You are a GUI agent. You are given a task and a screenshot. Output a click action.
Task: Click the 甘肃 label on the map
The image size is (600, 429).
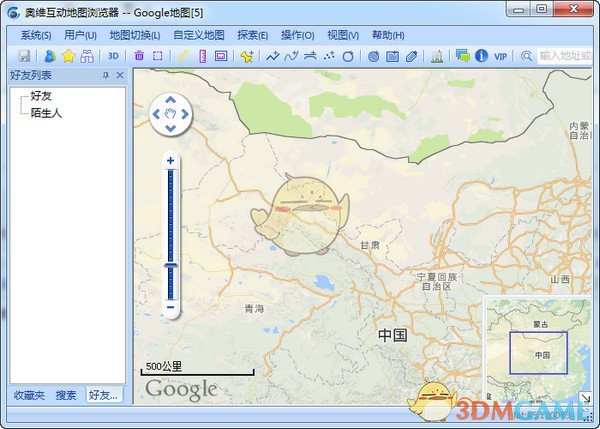click(370, 245)
